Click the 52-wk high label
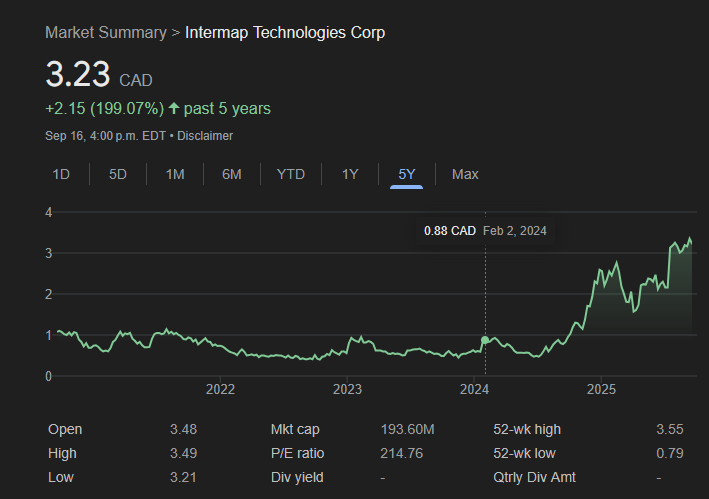The image size is (709, 499). tap(527, 429)
